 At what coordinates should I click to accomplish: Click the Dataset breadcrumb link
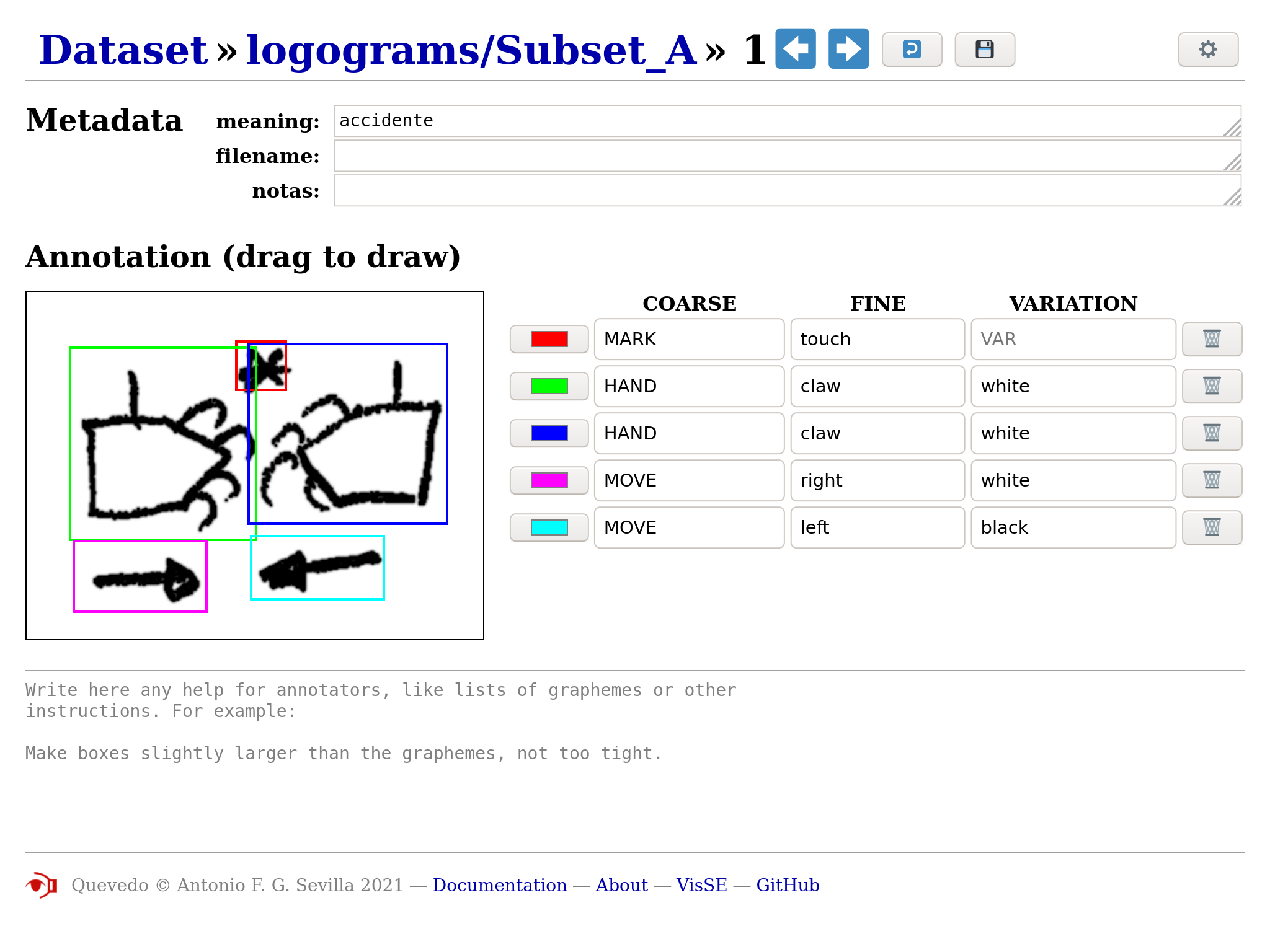pyautogui.click(x=123, y=50)
